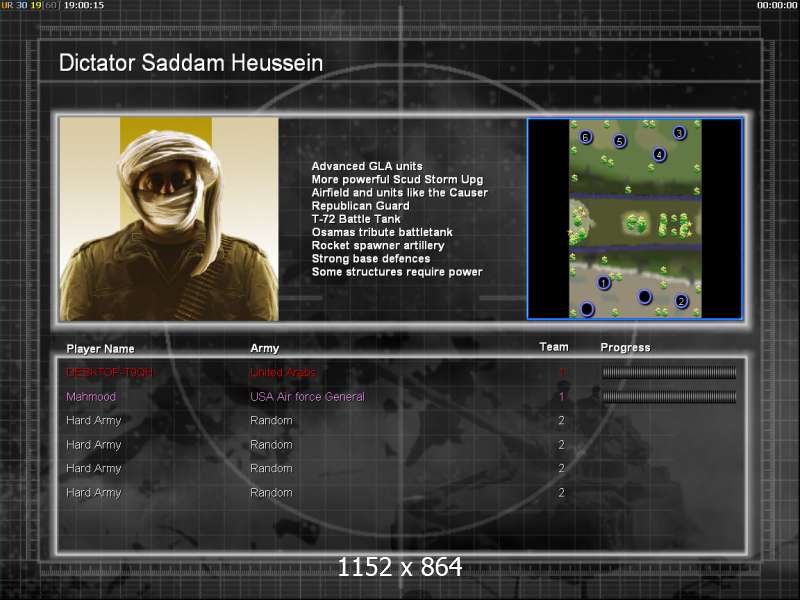Click the title Dictator Saddam Heussein
Screen dimensions: 800x600
coord(191,63)
